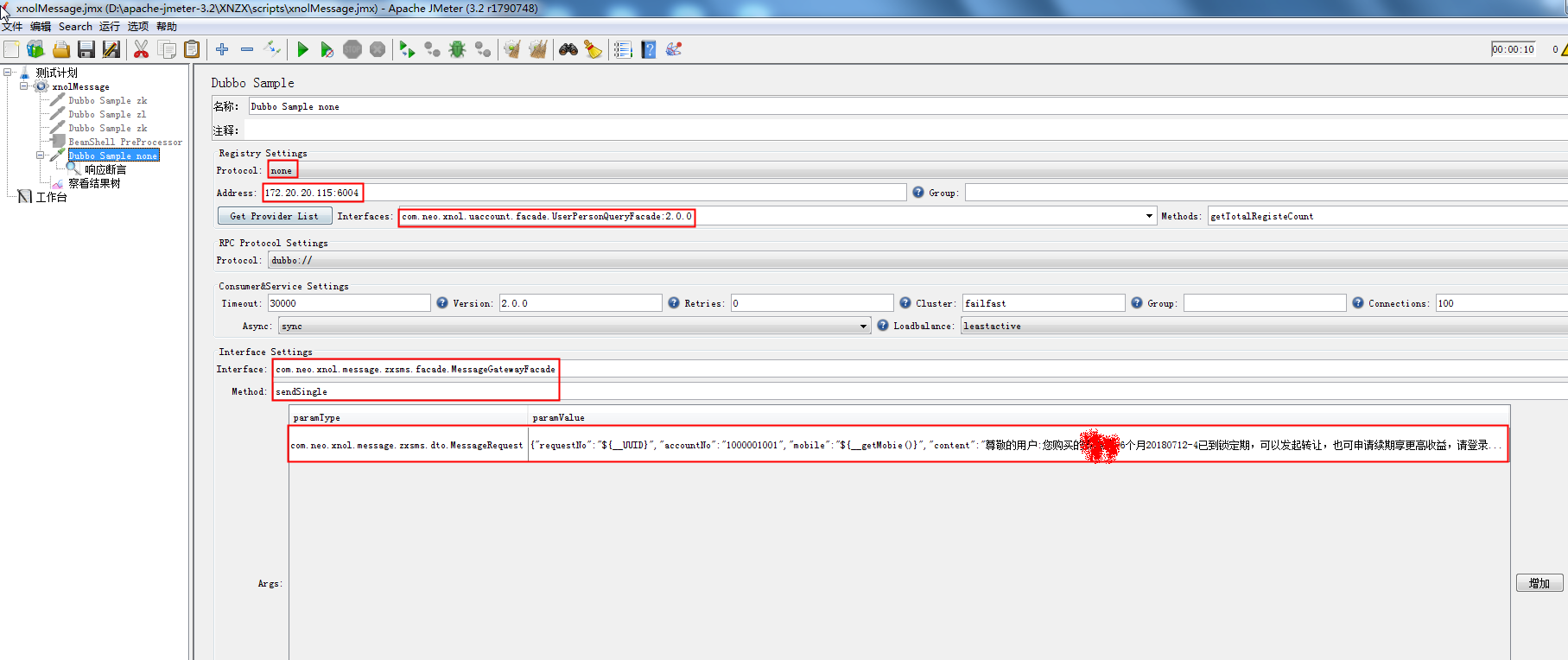Click the Save As pencil-floppy icon
The height and width of the screenshot is (660, 1568).
(111, 49)
